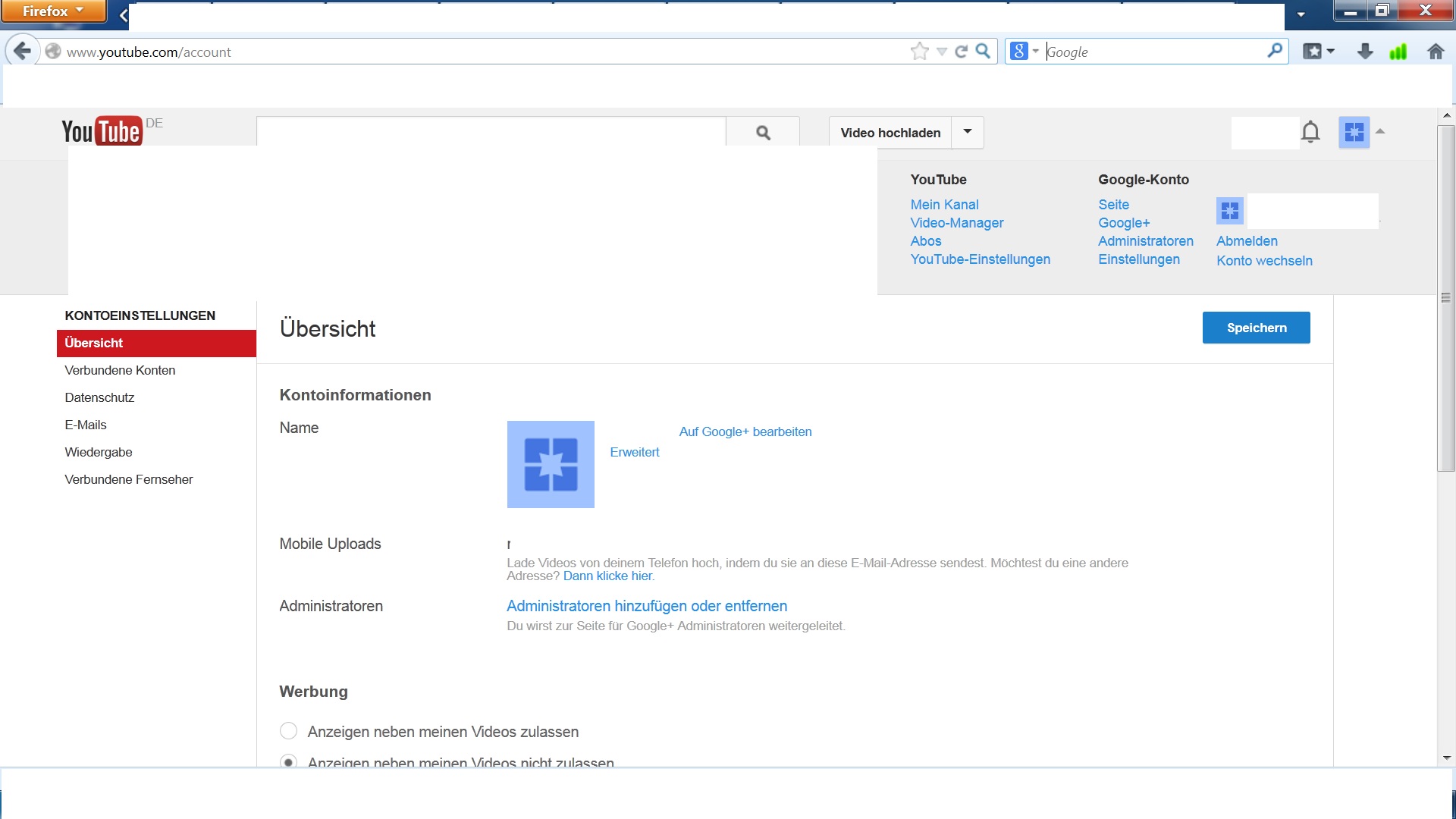
Task: Click the YouTube search input field
Action: pyautogui.click(x=491, y=131)
